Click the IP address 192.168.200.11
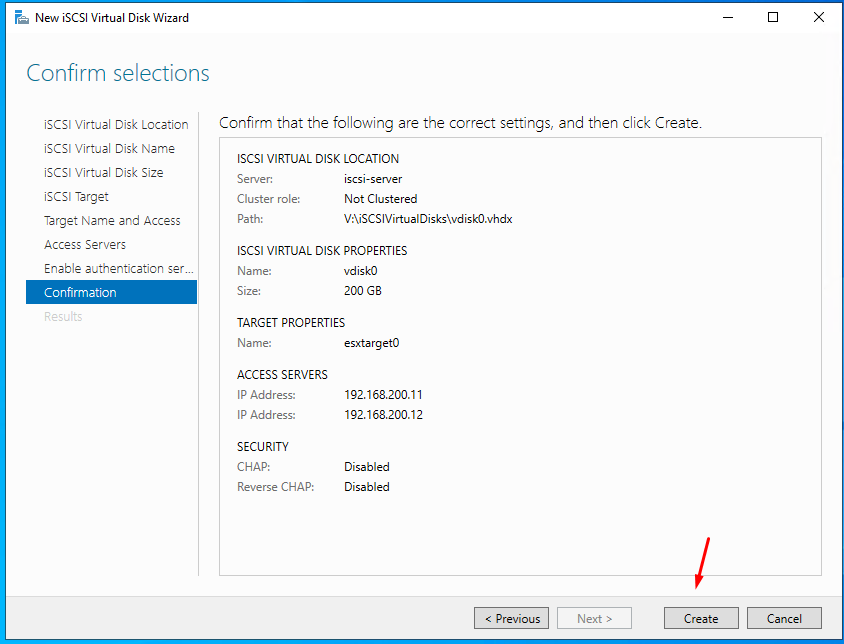 point(383,395)
